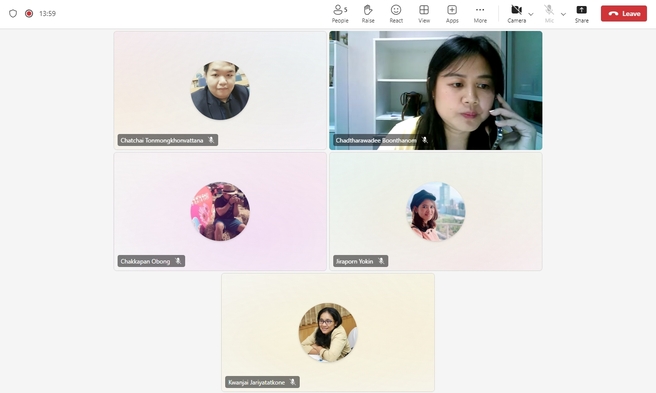Click the red recording indicator
The height and width of the screenshot is (393, 656).
pyautogui.click(x=29, y=13)
